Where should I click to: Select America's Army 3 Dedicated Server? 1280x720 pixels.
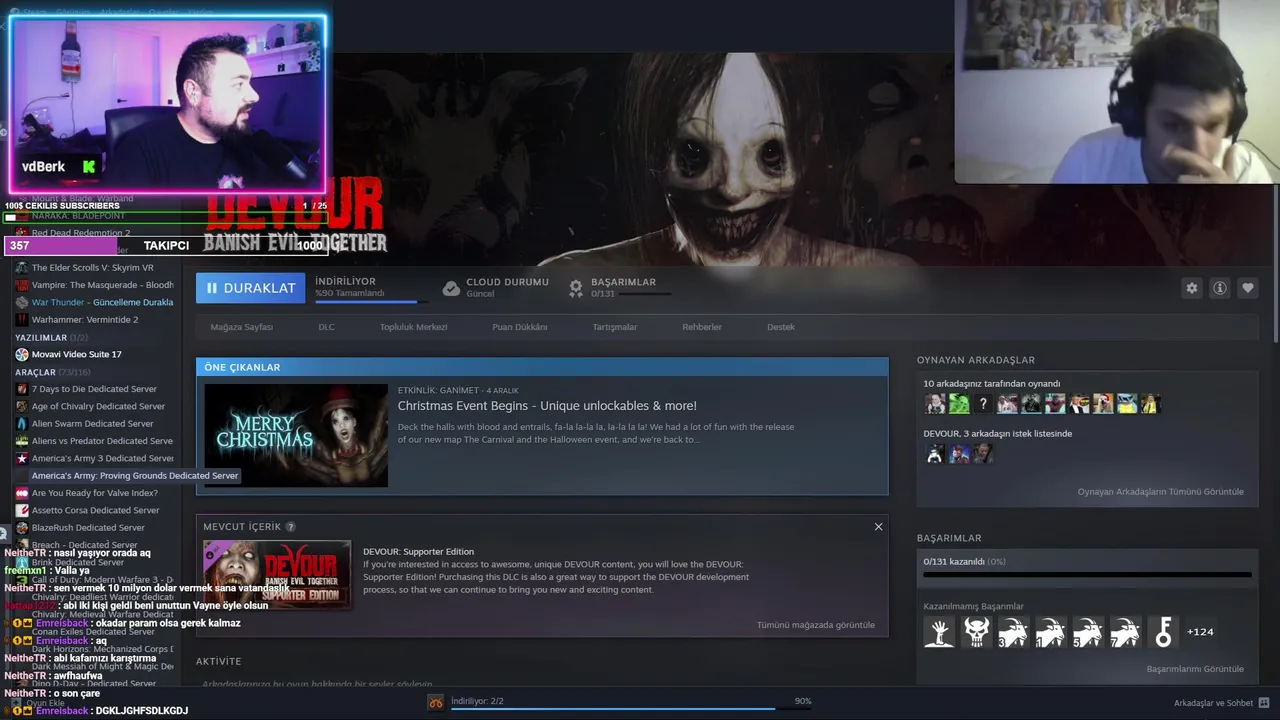(x=95, y=458)
